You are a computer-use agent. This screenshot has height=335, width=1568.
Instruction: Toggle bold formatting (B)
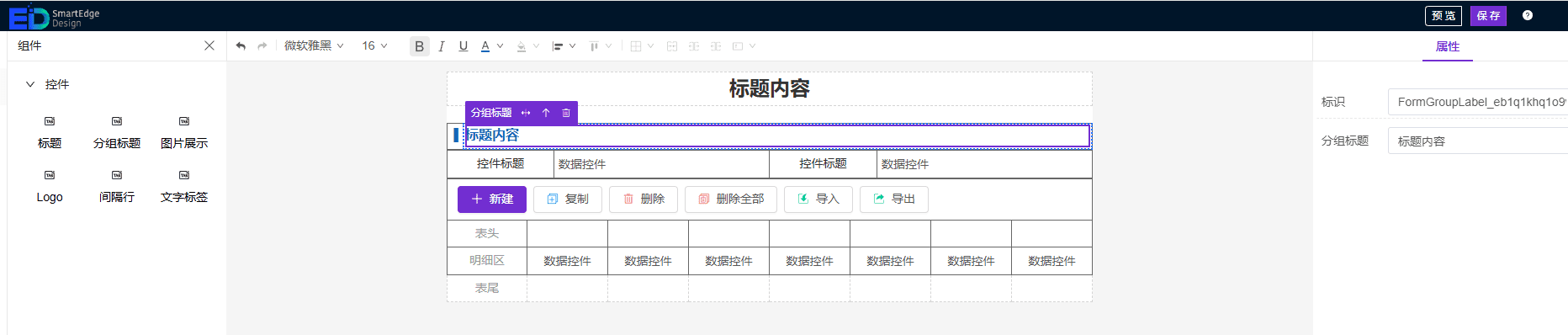(x=419, y=46)
